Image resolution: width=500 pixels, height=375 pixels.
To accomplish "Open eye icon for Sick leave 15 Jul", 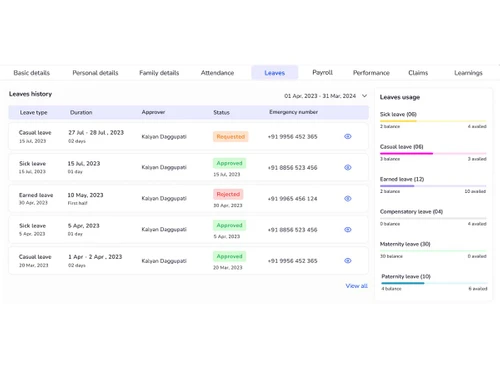I will tap(348, 167).
